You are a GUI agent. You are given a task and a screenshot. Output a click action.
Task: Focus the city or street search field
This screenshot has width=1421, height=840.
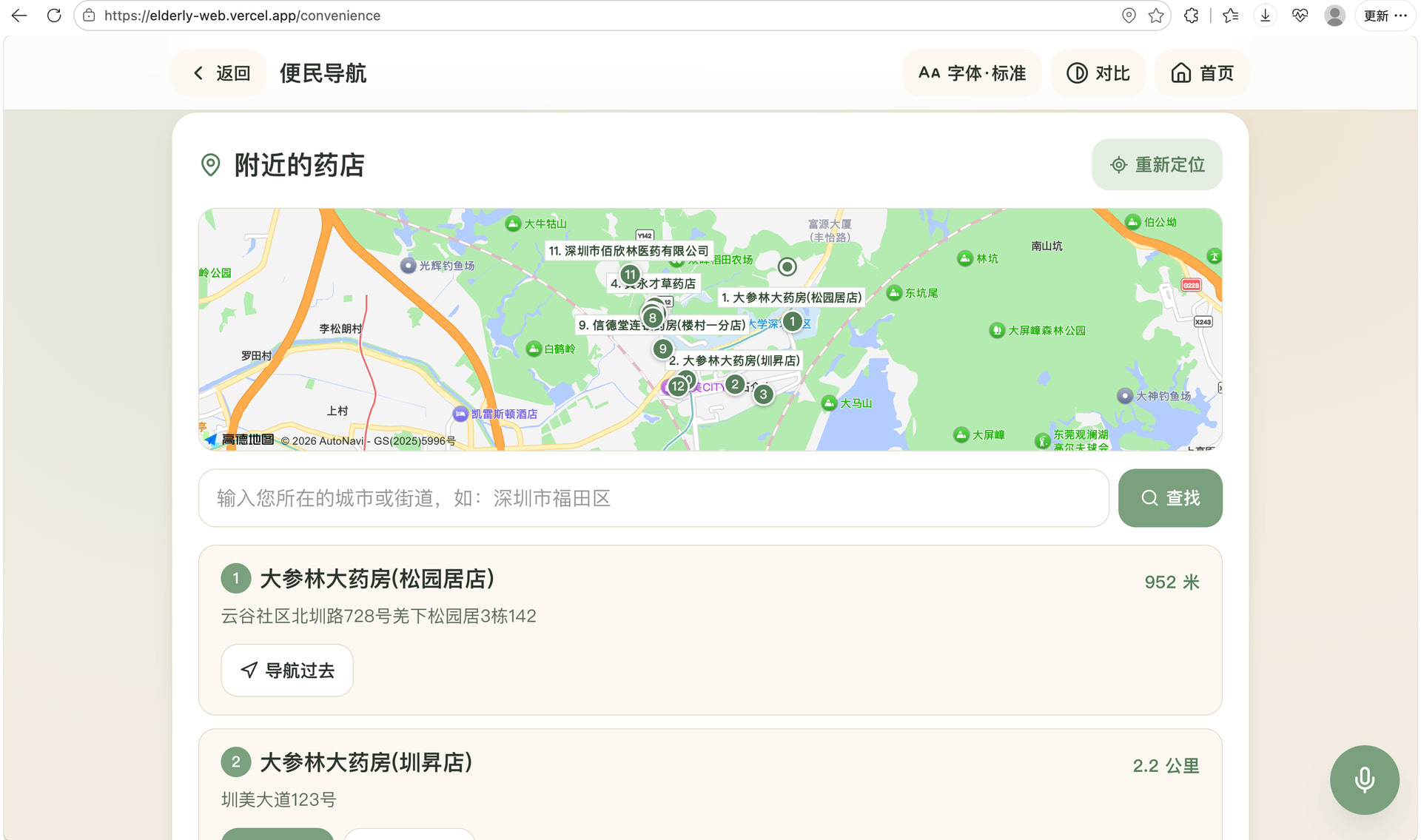(654, 498)
